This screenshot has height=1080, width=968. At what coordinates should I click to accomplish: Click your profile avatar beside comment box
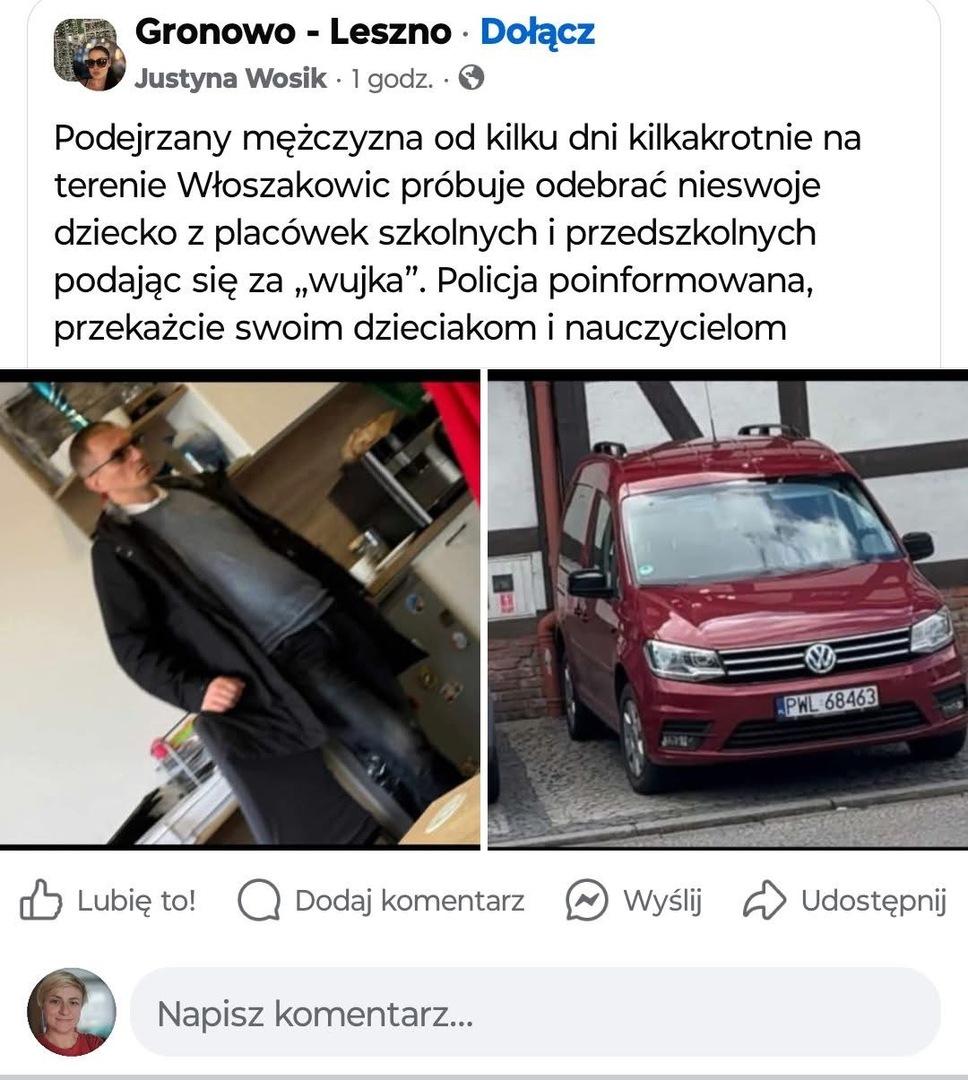72,1012
